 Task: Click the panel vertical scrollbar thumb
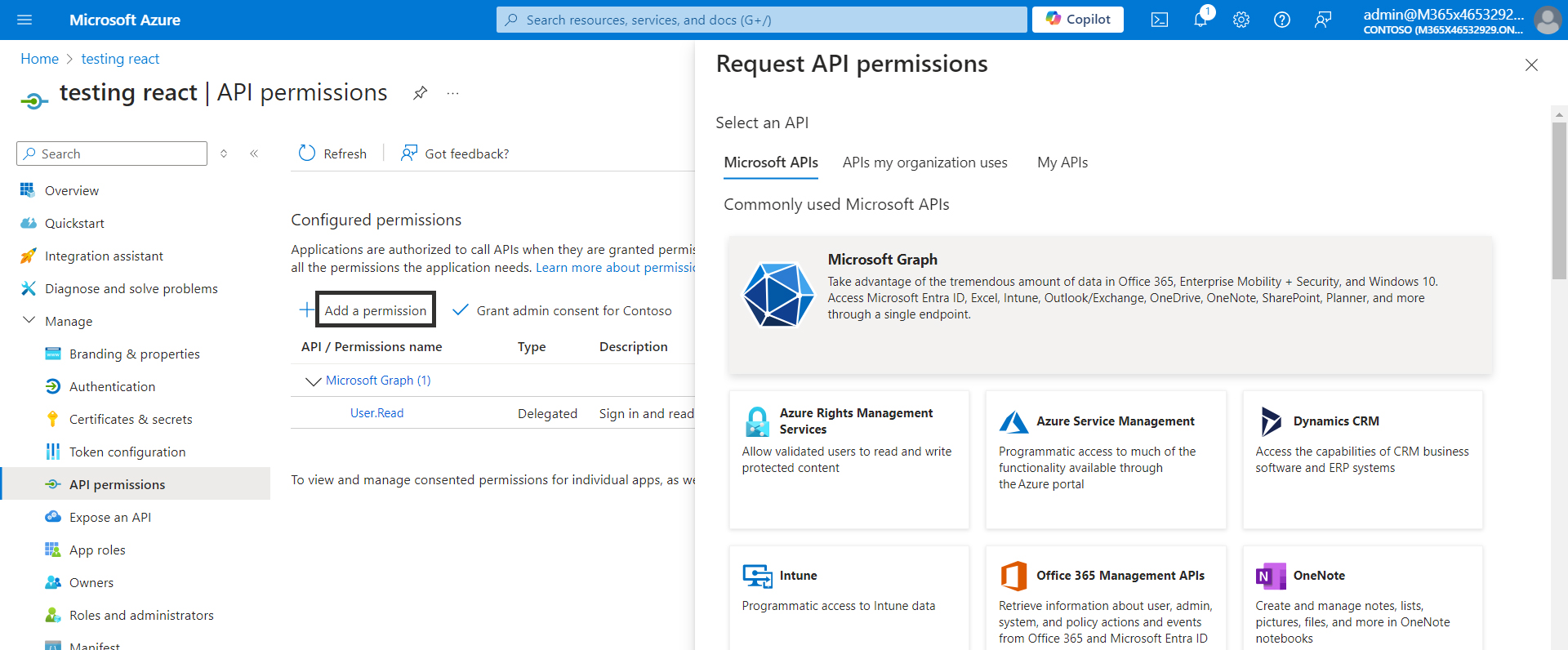1559,200
